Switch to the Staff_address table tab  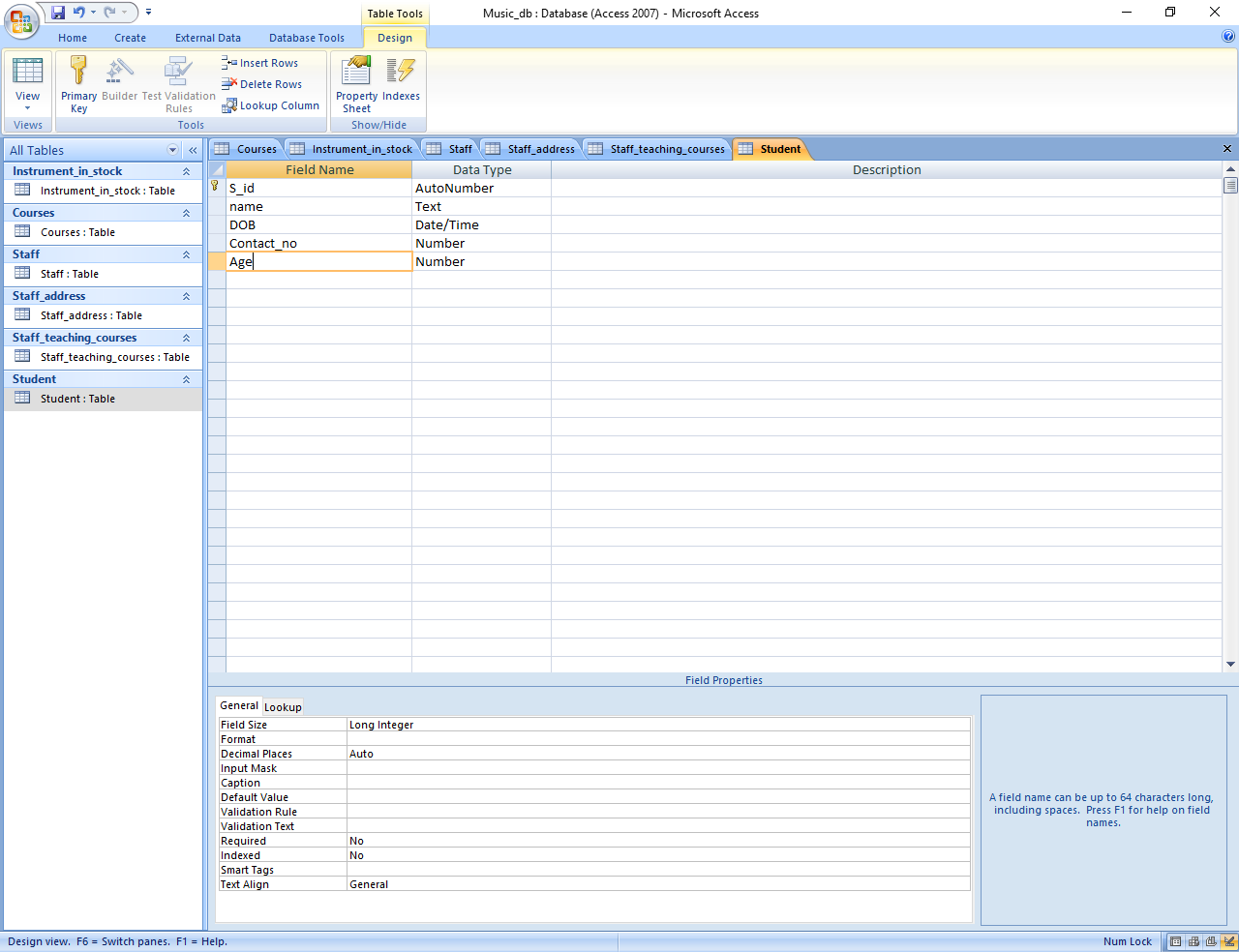click(540, 149)
